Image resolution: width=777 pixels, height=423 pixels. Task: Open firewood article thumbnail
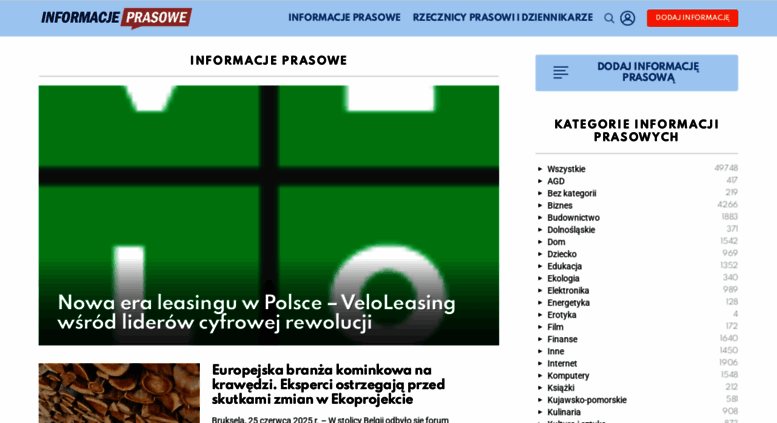[x=119, y=393]
